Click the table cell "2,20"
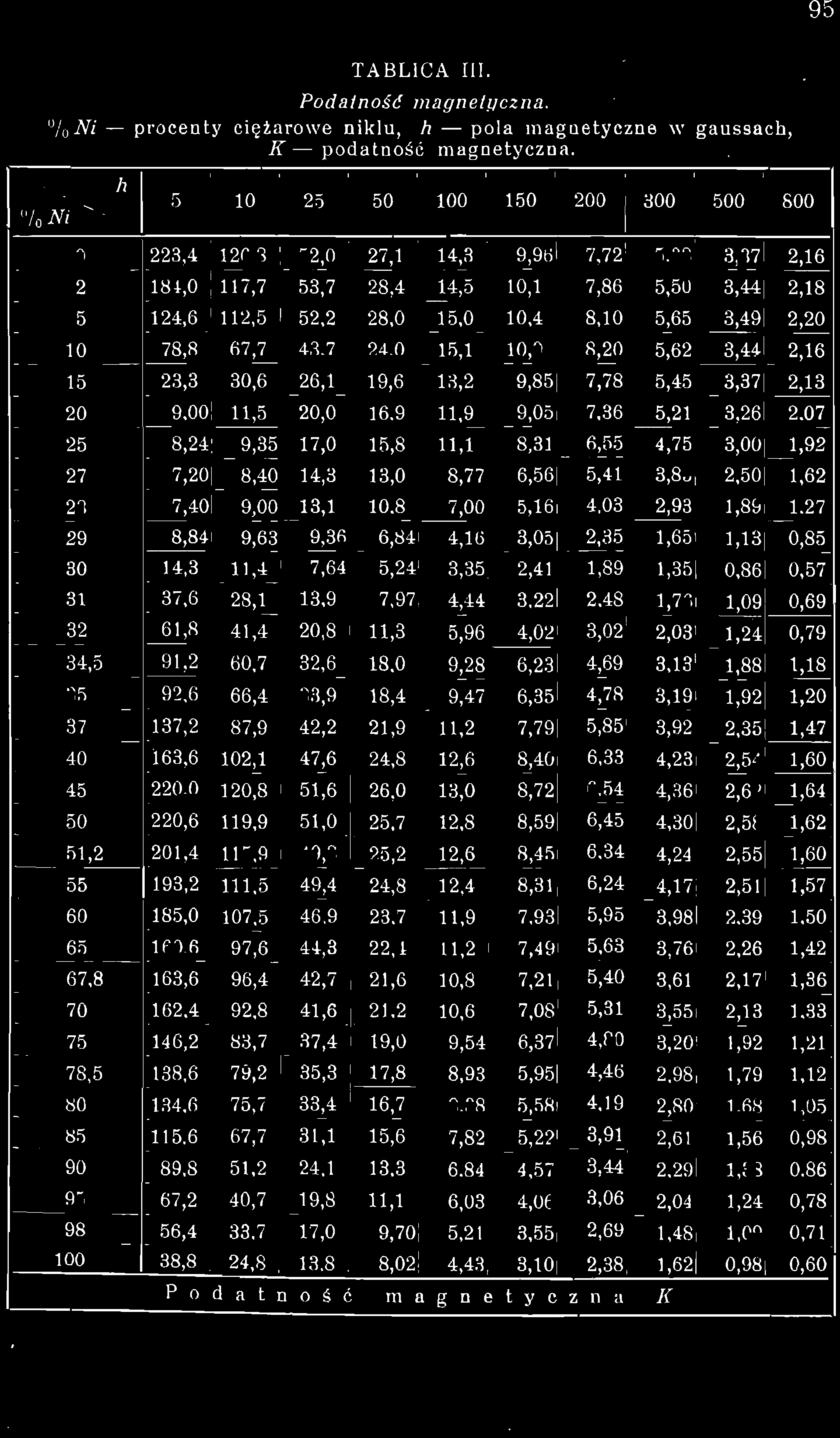840x1438 pixels. point(807,319)
